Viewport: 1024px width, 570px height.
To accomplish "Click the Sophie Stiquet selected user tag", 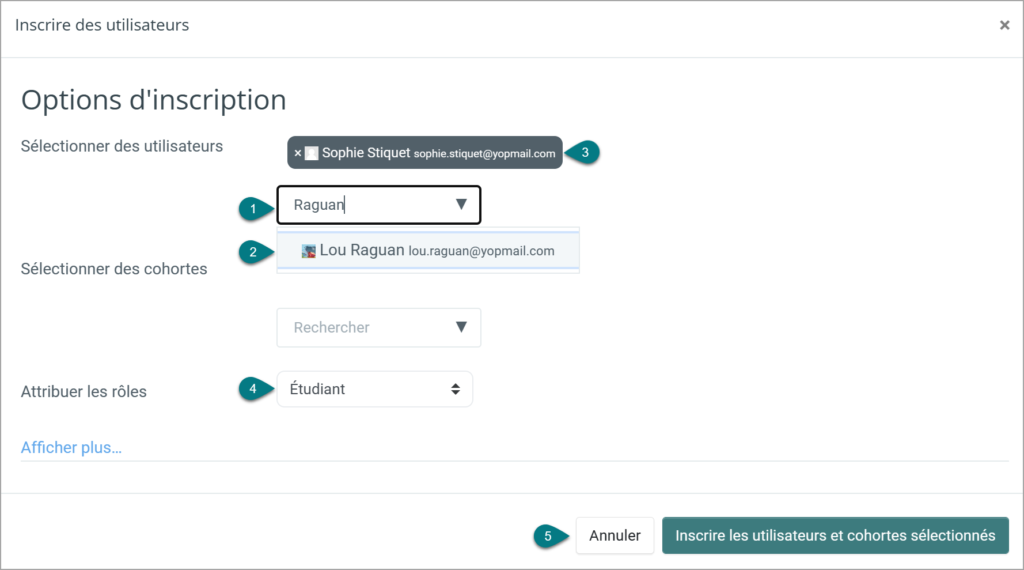I will click(424, 153).
